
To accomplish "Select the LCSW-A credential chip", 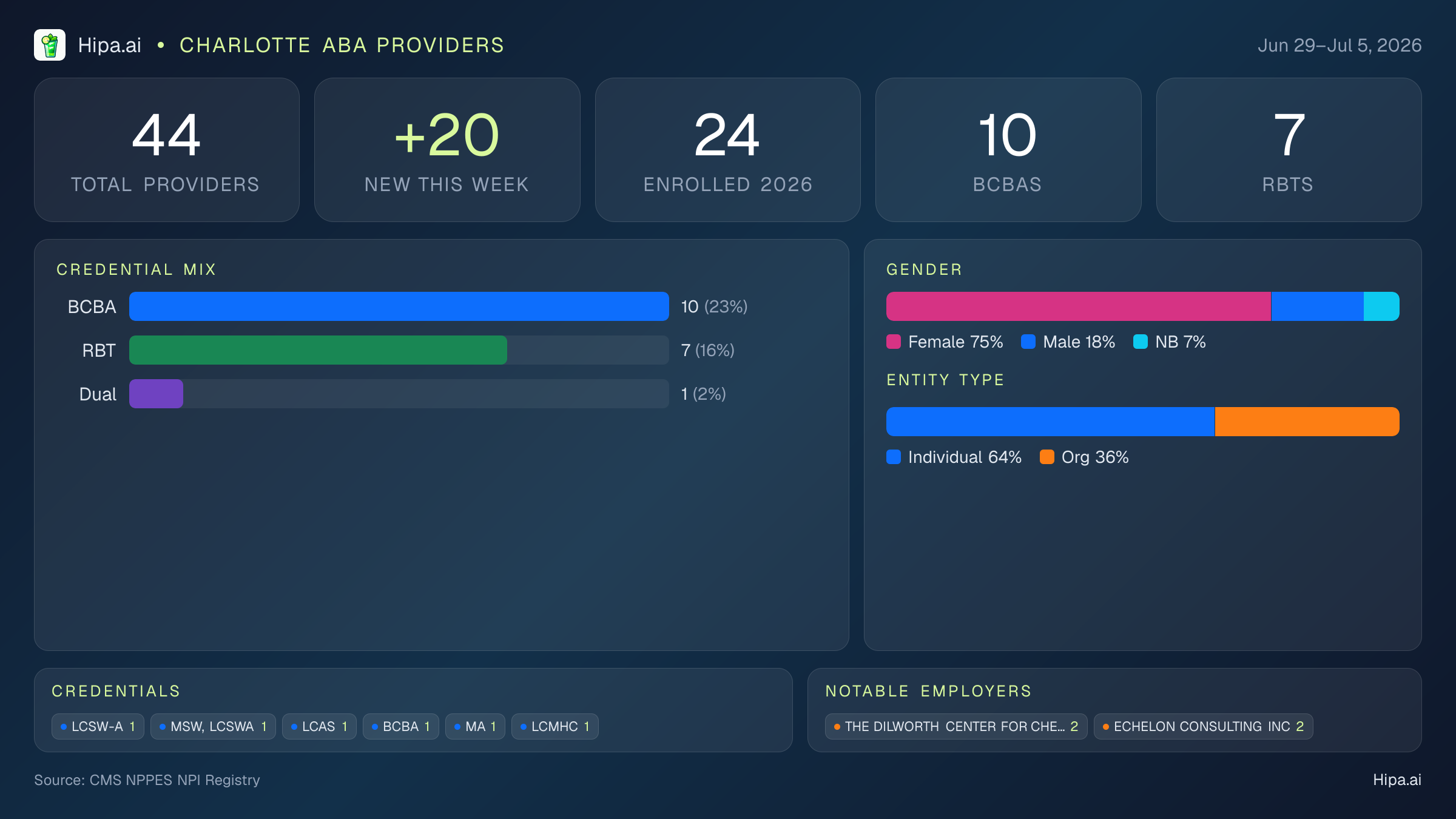I will 98,726.
